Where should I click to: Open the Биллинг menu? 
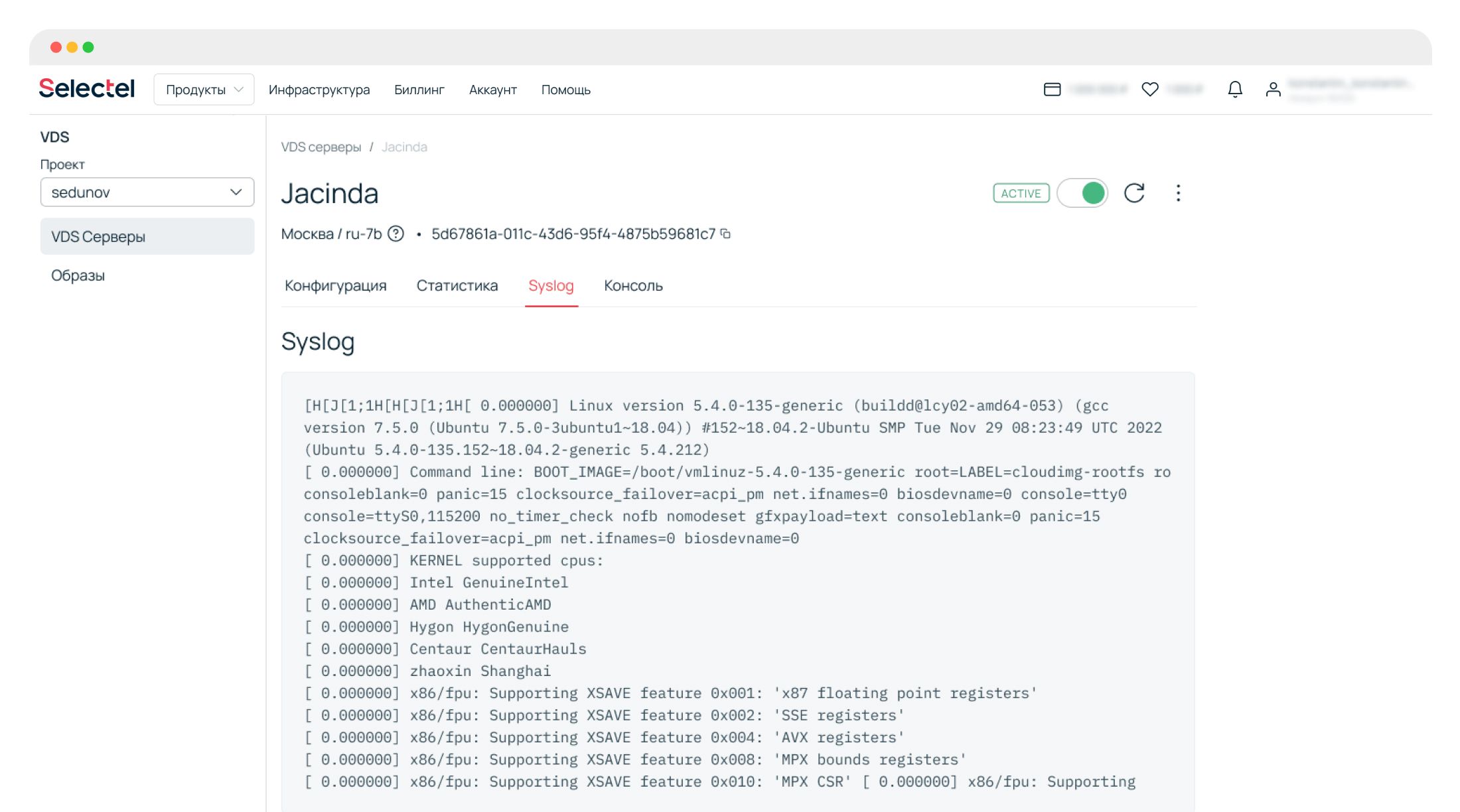click(419, 90)
